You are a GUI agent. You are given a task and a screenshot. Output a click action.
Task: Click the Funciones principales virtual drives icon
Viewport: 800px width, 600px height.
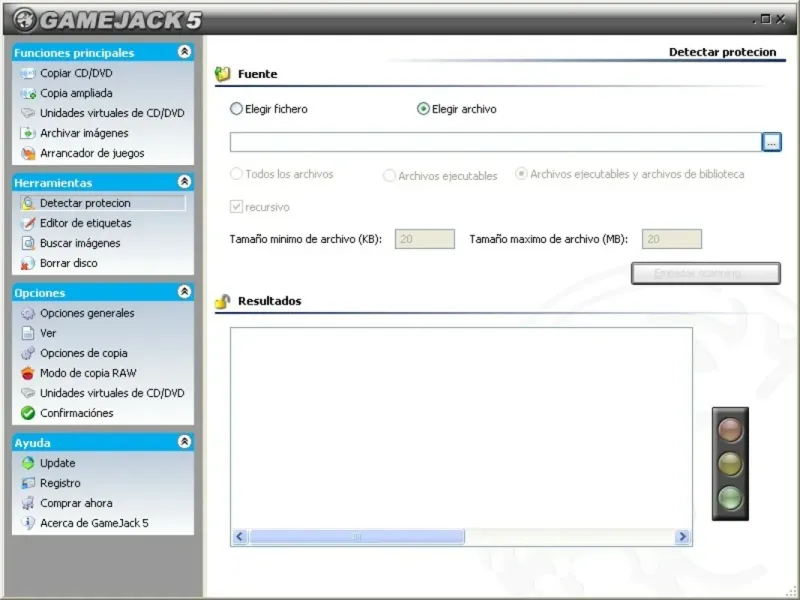[x=28, y=113]
